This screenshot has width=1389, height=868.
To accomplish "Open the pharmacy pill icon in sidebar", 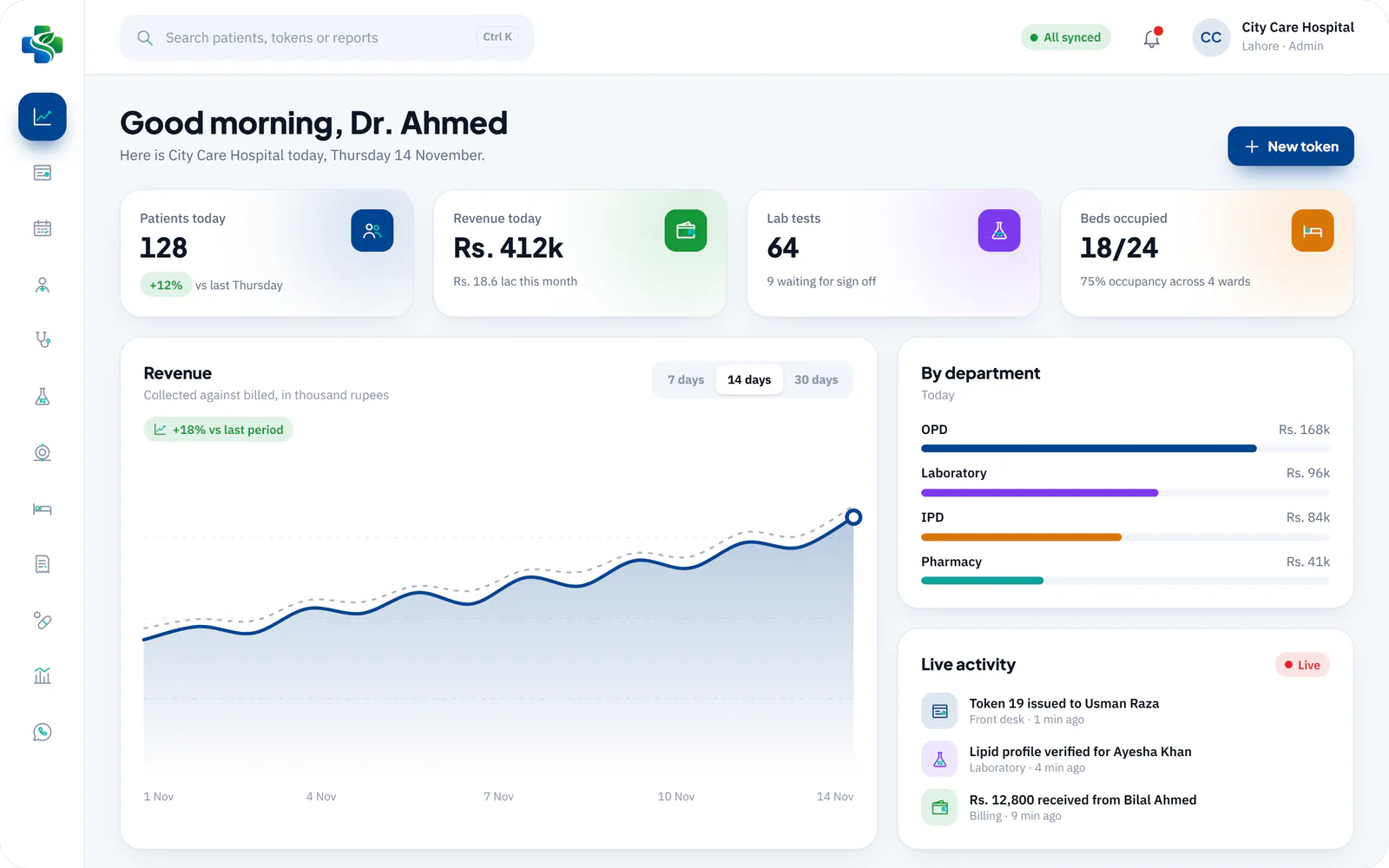I will click(43, 621).
